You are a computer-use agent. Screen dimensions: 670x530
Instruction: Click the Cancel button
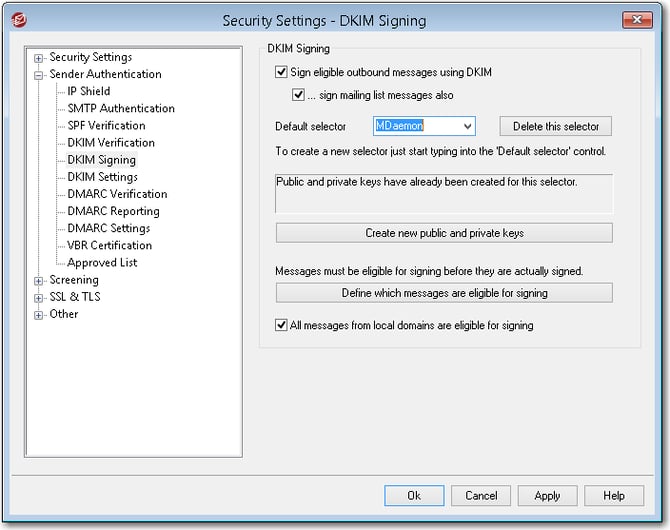pos(481,495)
